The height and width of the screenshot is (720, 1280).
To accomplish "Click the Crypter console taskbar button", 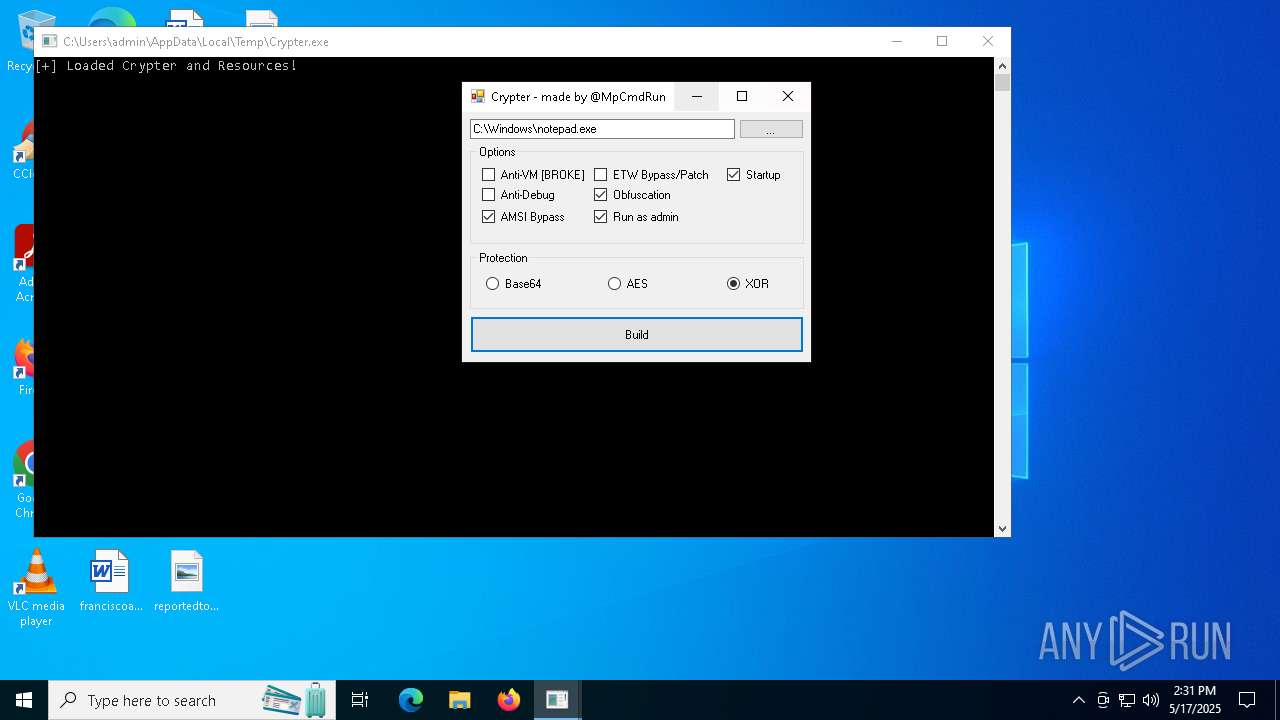I will pyautogui.click(x=557, y=700).
